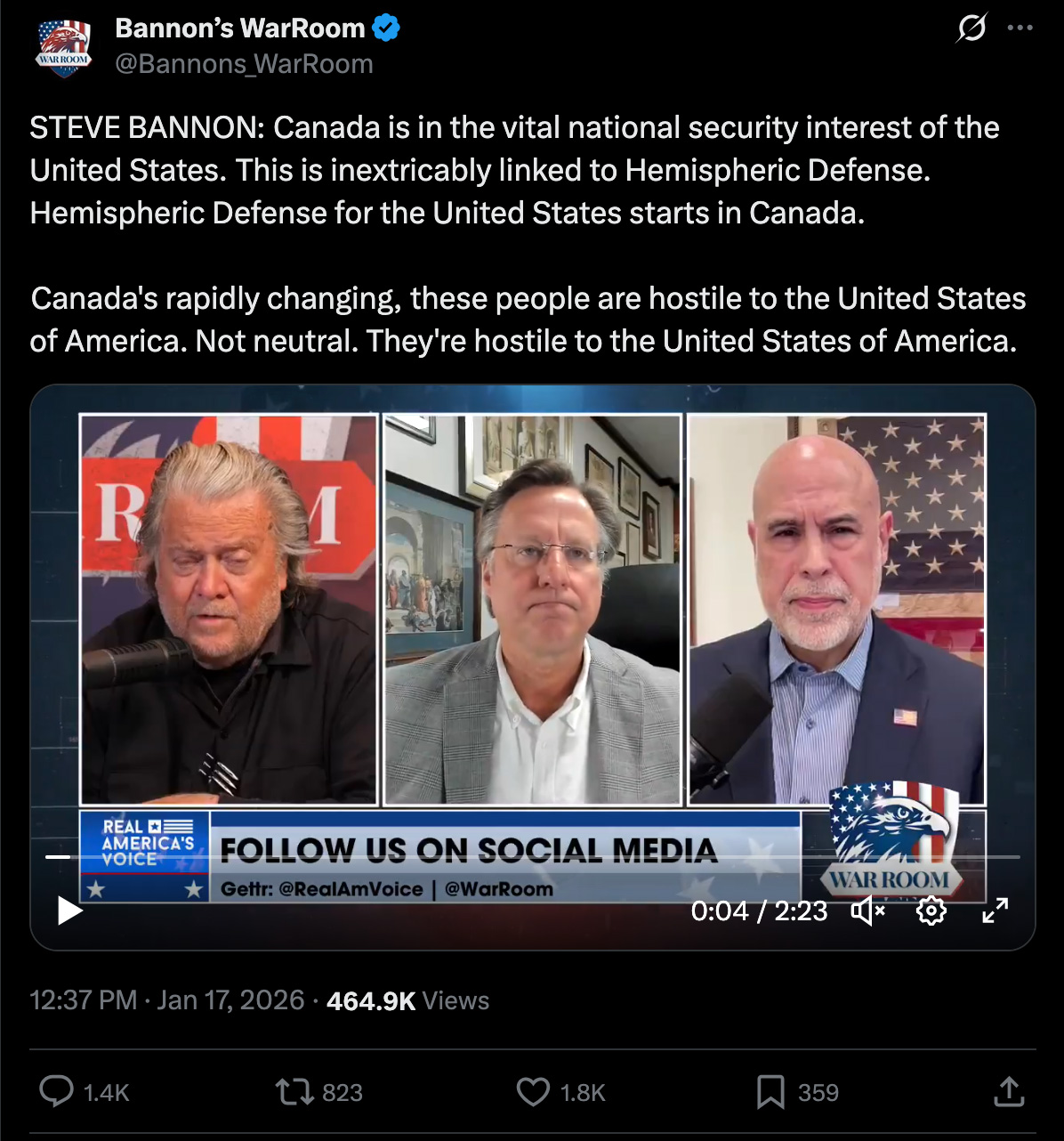Click the share upload icon
The width and height of the screenshot is (1064, 1141).
1009,1091
